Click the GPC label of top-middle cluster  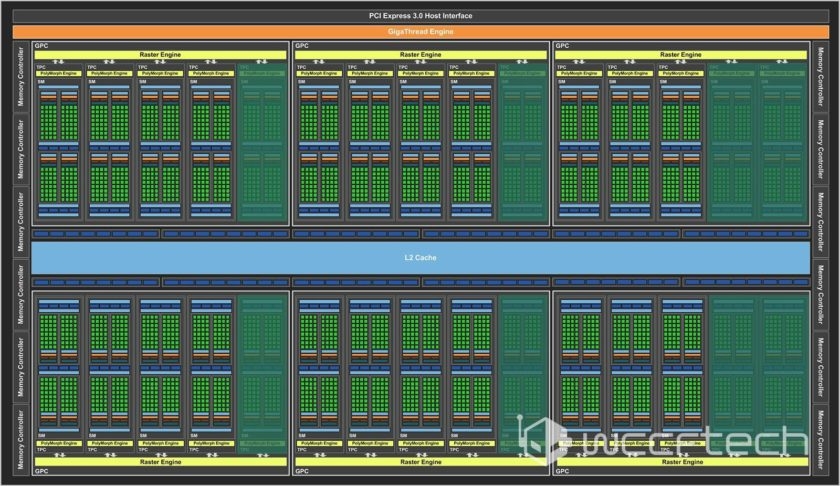click(300, 46)
